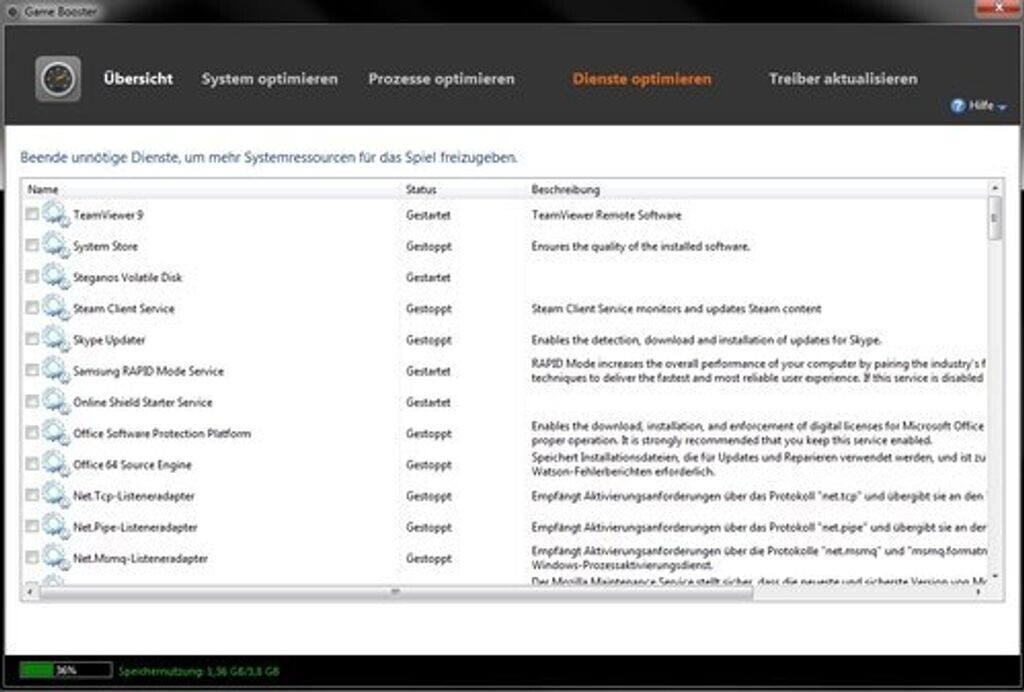This screenshot has height=692, width=1024.
Task: Check the System Store service checkbox
Action: point(33,246)
